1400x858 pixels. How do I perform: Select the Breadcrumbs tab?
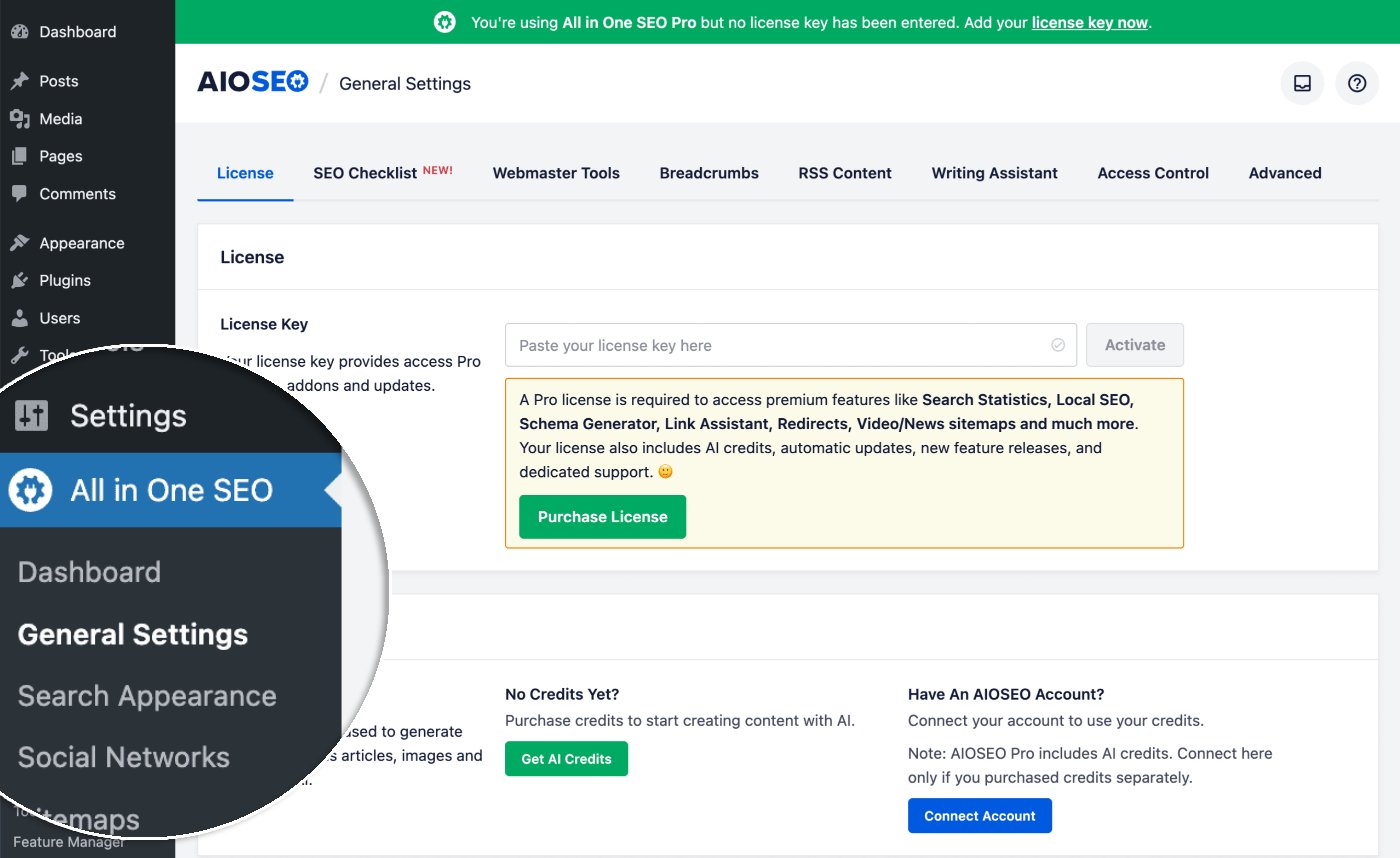(708, 173)
